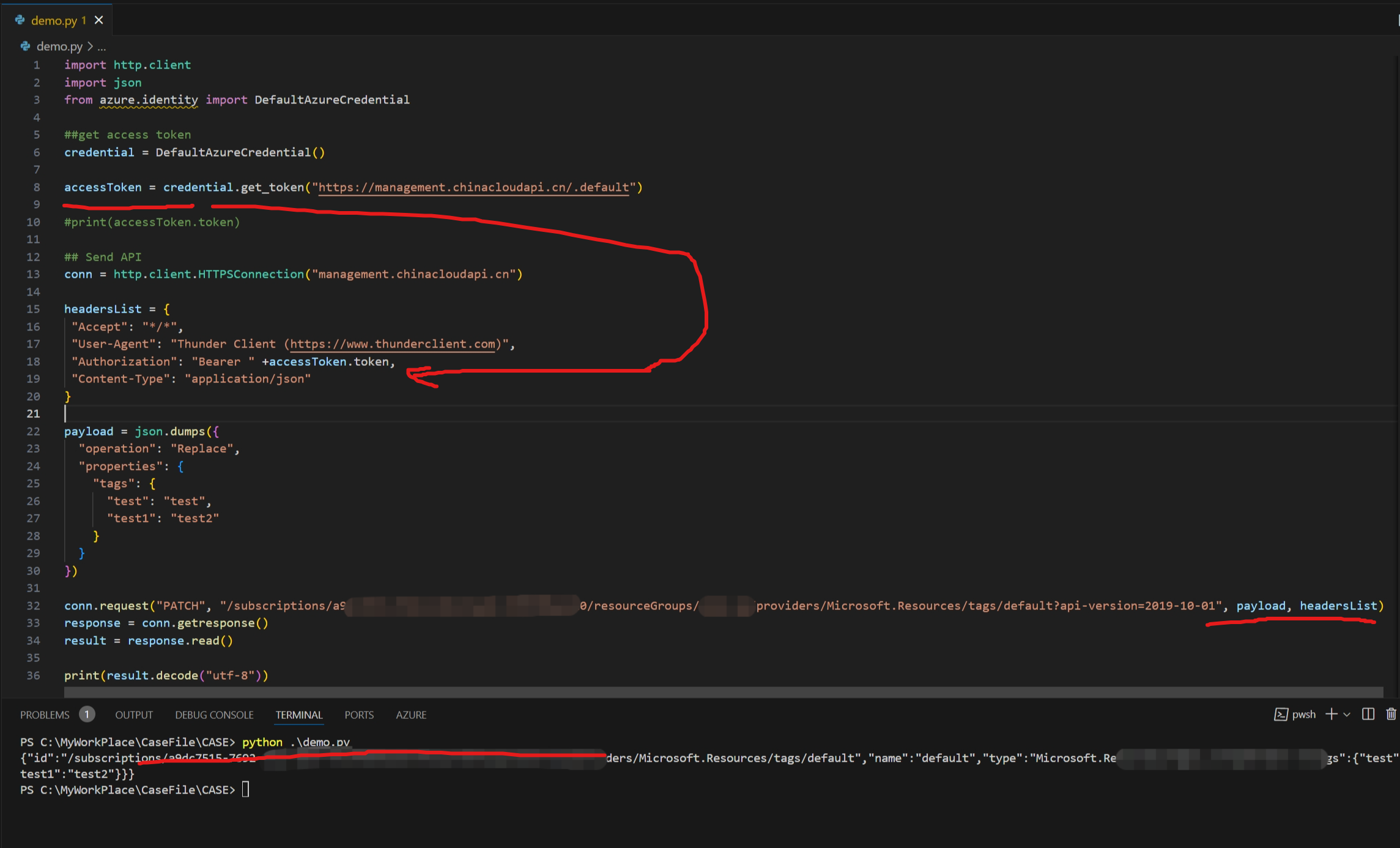Click 'response.read()' on line 34
Image resolution: width=1400 pixels, height=848 pixels.
click(180, 641)
